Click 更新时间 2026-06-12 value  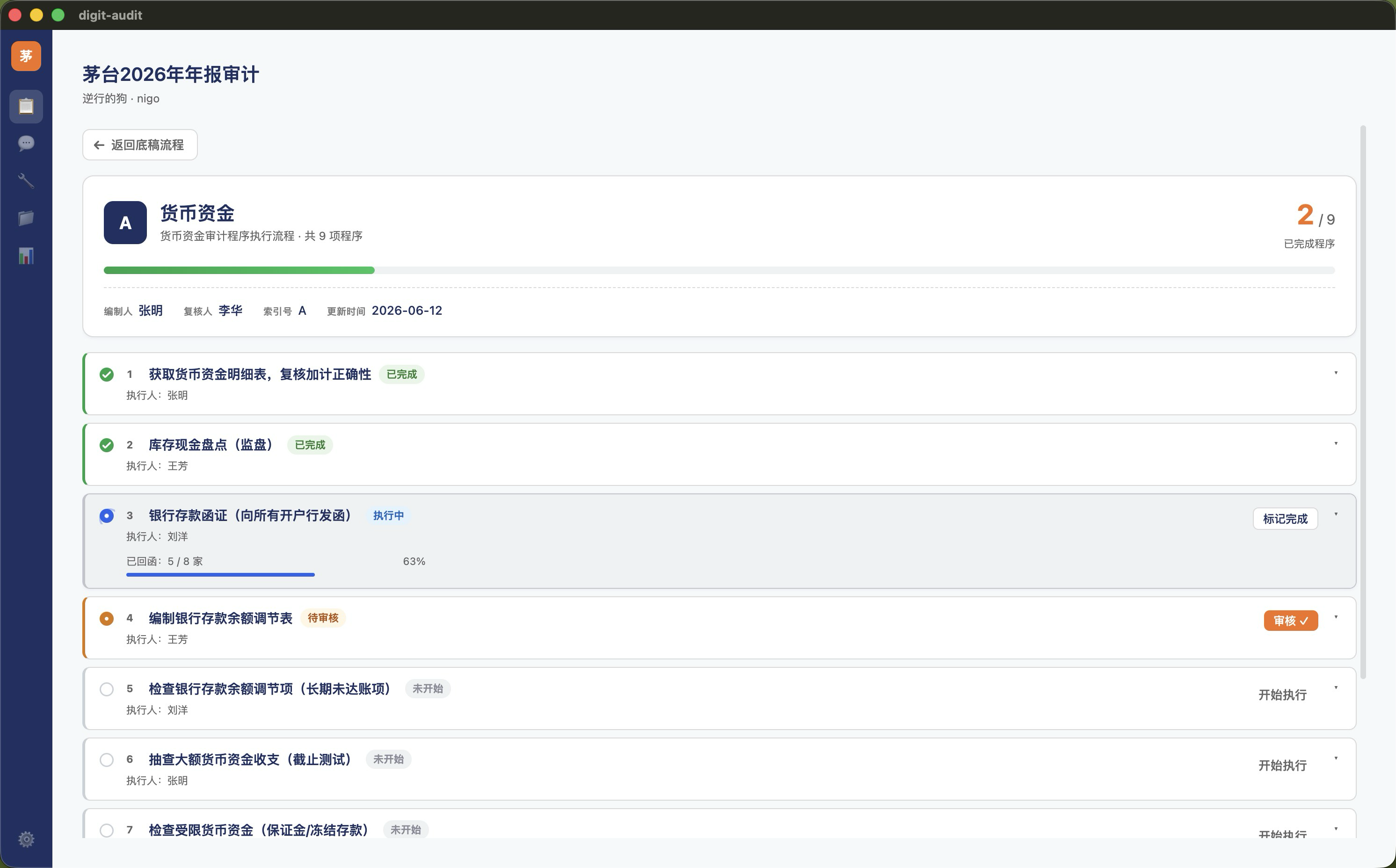pos(407,311)
